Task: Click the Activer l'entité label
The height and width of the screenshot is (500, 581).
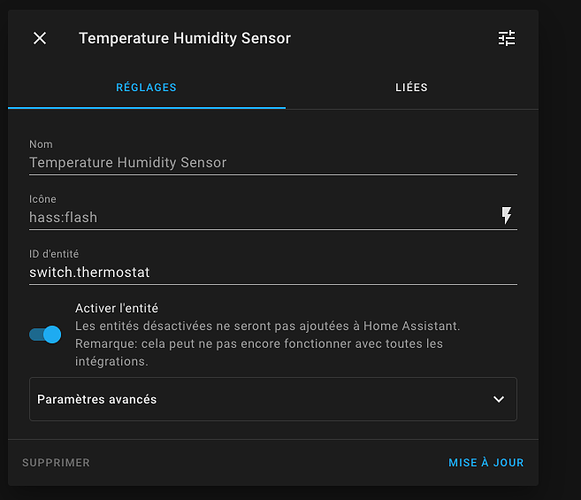Action: click(117, 308)
